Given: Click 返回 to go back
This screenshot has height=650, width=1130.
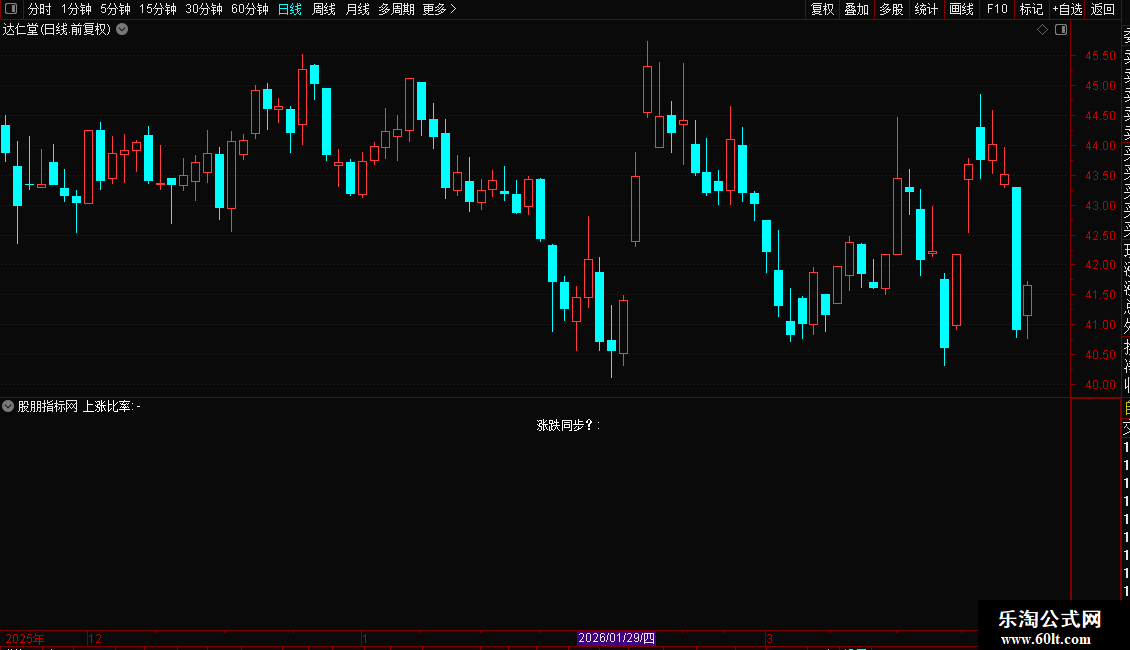Looking at the screenshot, I should 1103,9.
